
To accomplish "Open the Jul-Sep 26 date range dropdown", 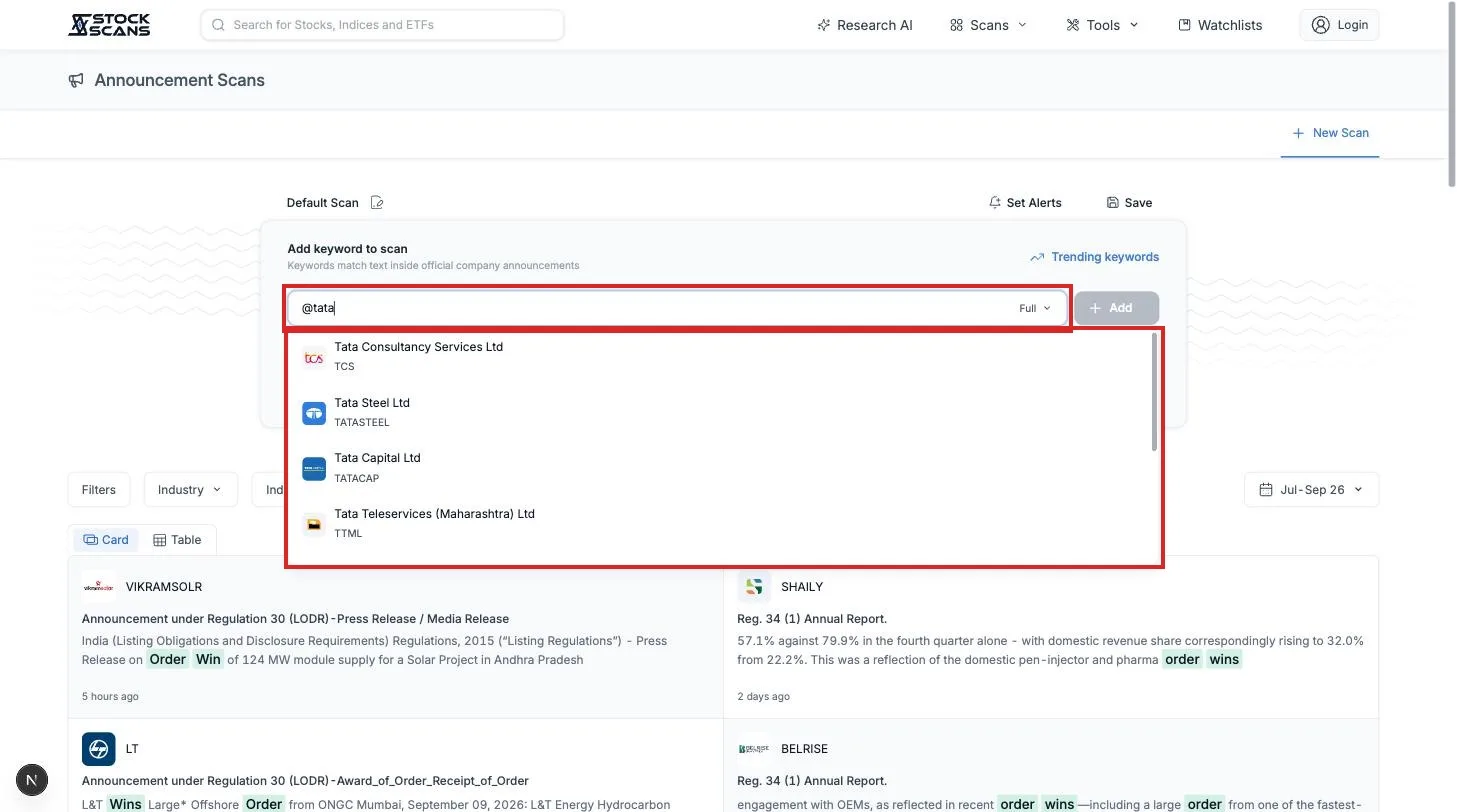I will [x=1311, y=490].
